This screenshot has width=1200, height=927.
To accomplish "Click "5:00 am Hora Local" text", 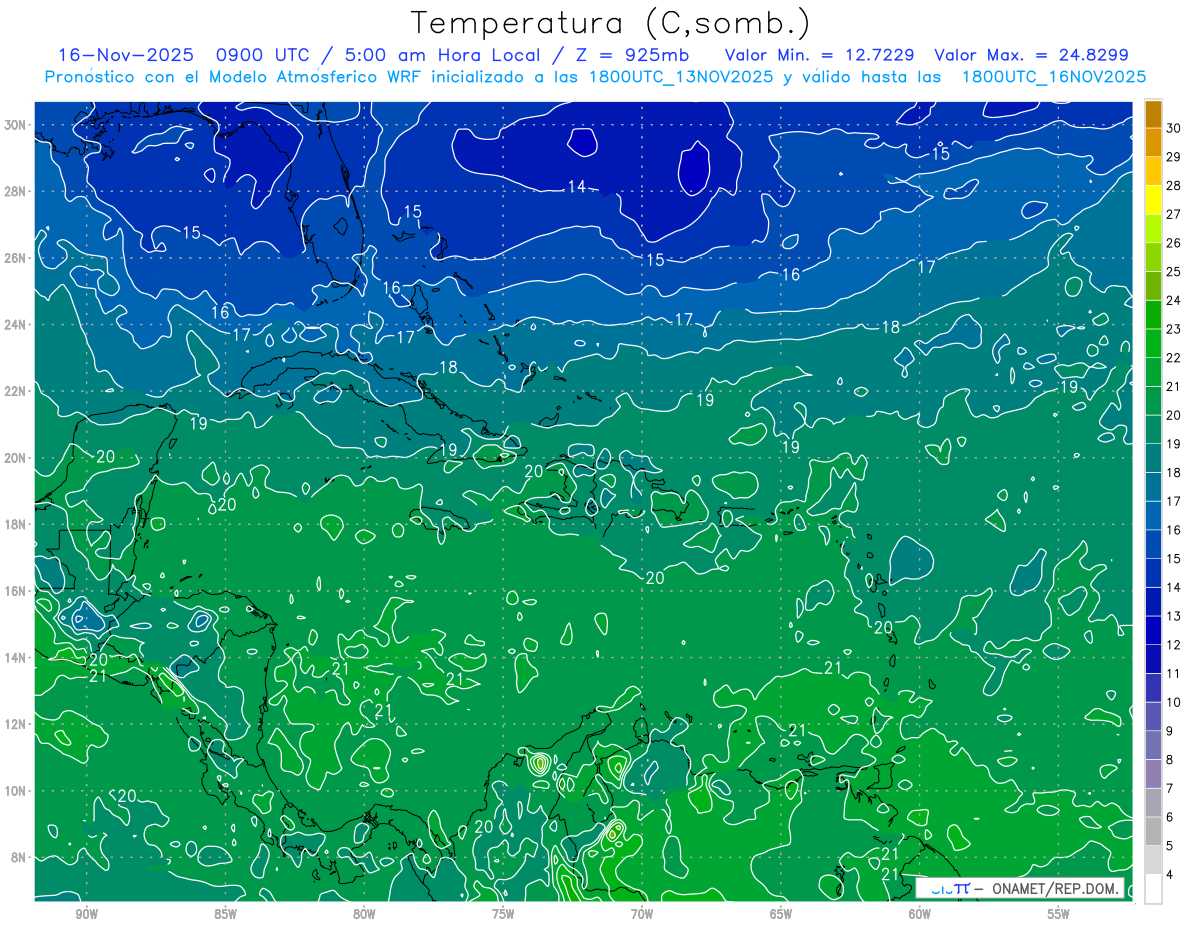I will pyautogui.click(x=437, y=55).
